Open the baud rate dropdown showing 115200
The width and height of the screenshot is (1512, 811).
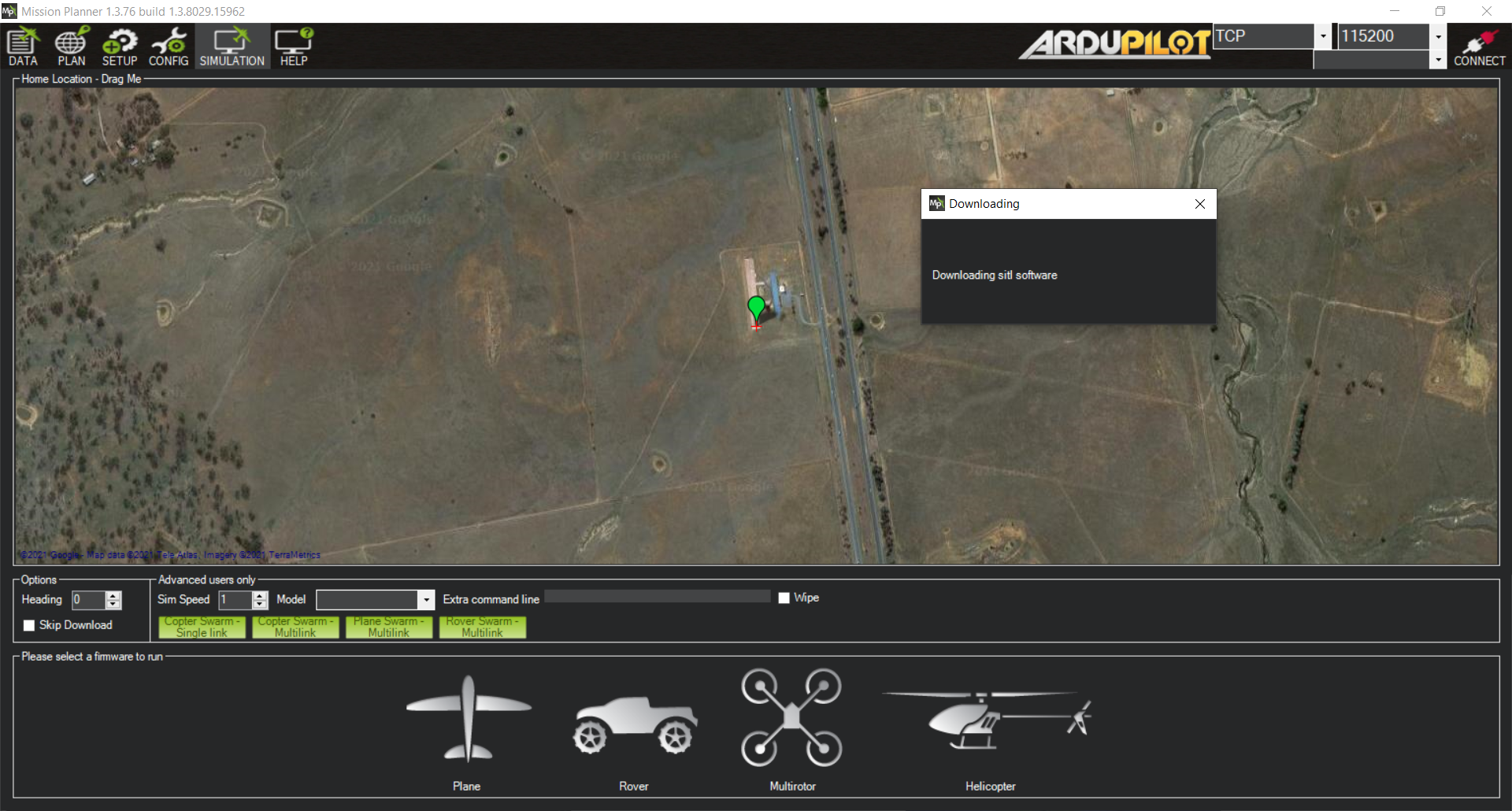1438,36
